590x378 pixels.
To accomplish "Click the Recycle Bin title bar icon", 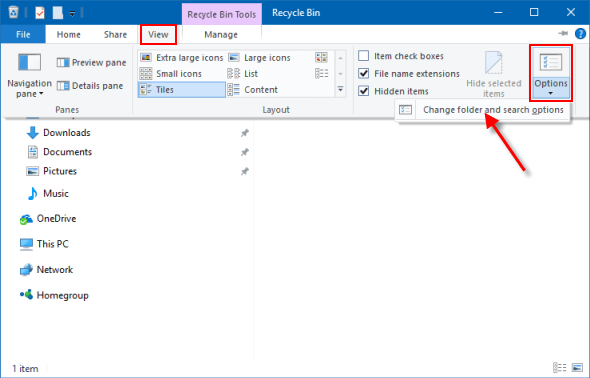I will [x=14, y=12].
